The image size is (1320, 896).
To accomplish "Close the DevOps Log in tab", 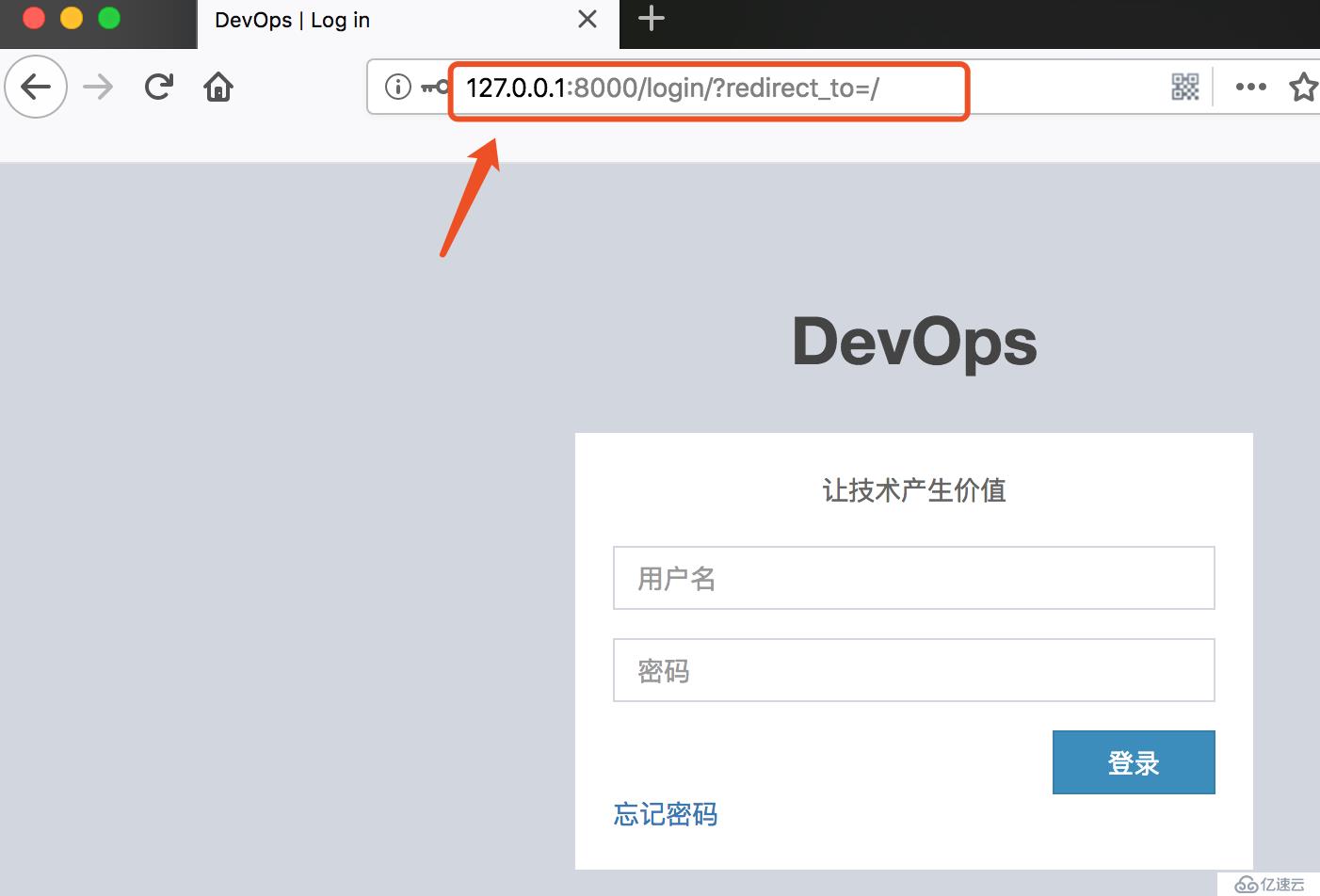I will coord(588,19).
